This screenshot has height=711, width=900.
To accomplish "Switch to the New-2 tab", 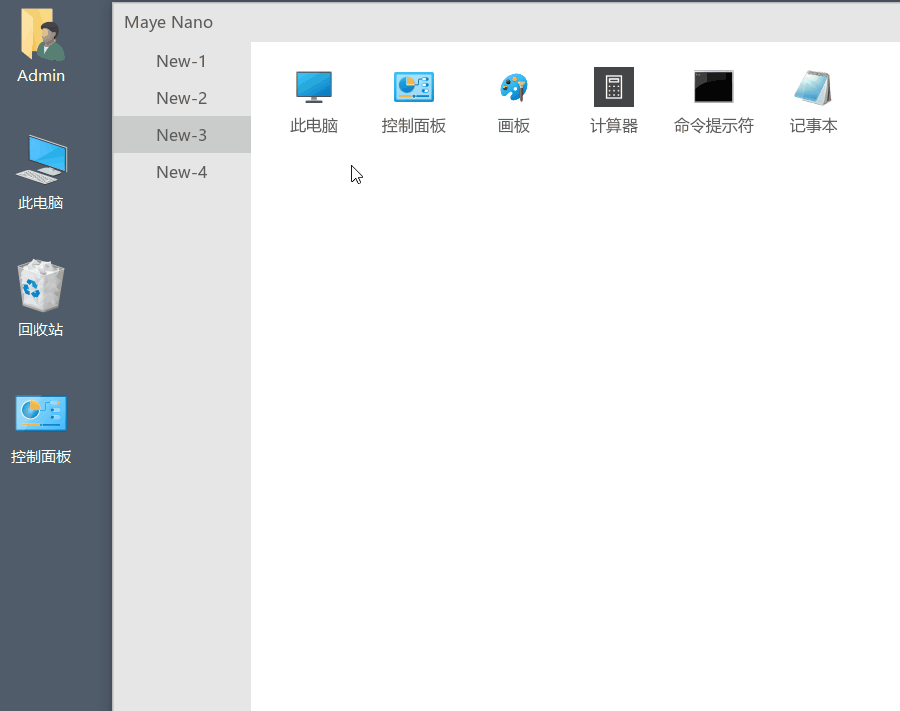I will [x=181, y=98].
